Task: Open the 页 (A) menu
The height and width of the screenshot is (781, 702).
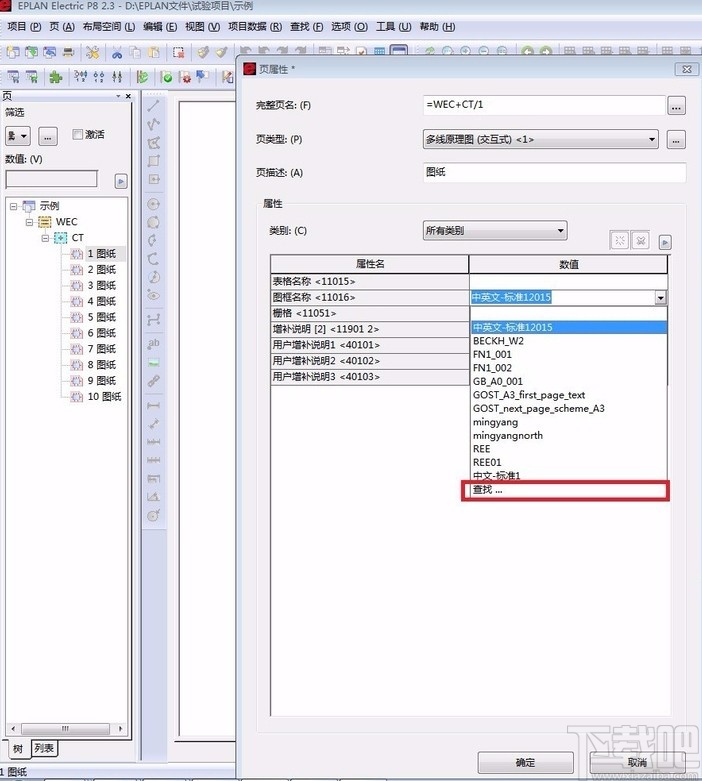Action: pos(62,26)
